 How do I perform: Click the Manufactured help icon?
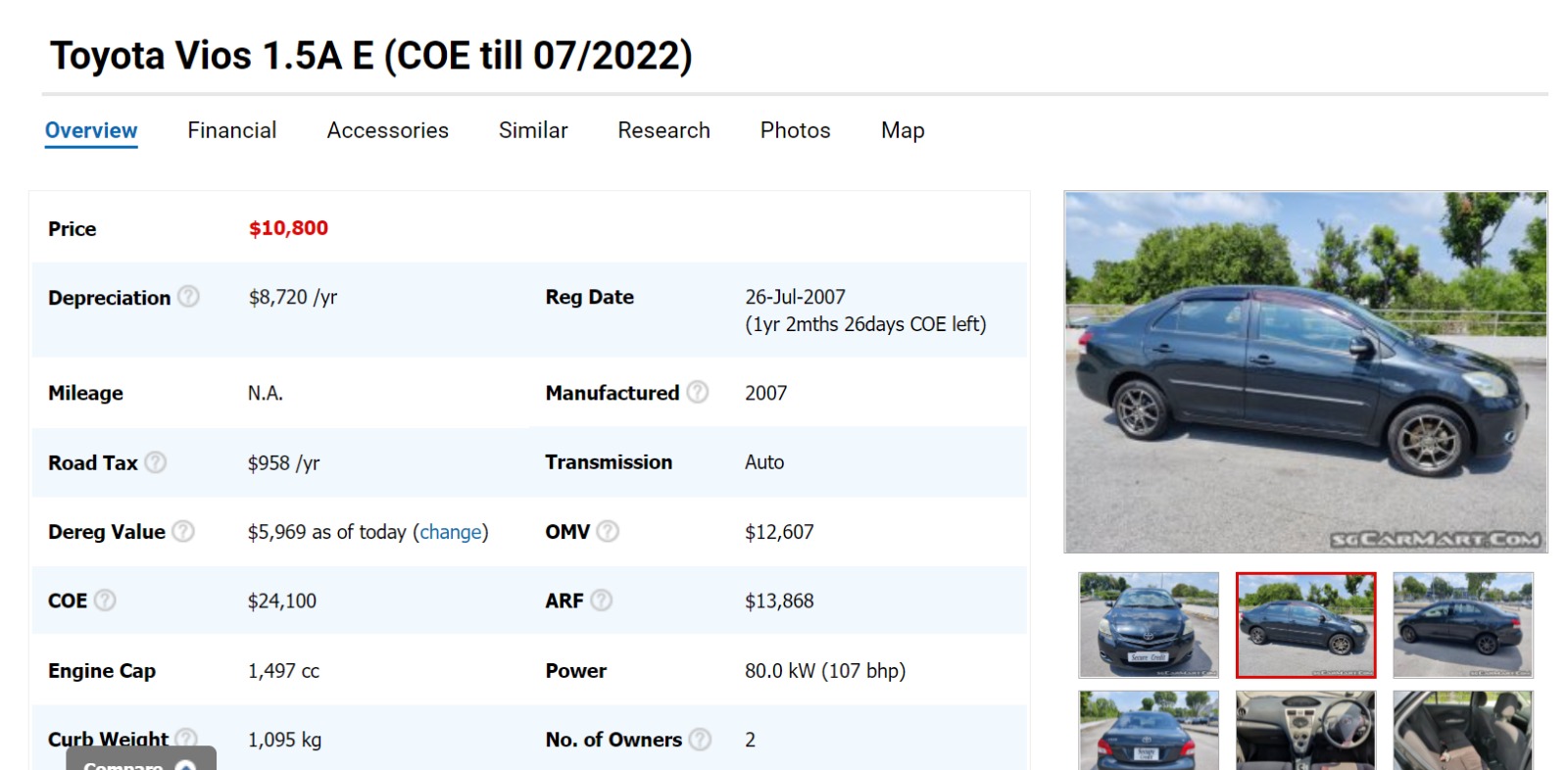click(x=697, y=392)
